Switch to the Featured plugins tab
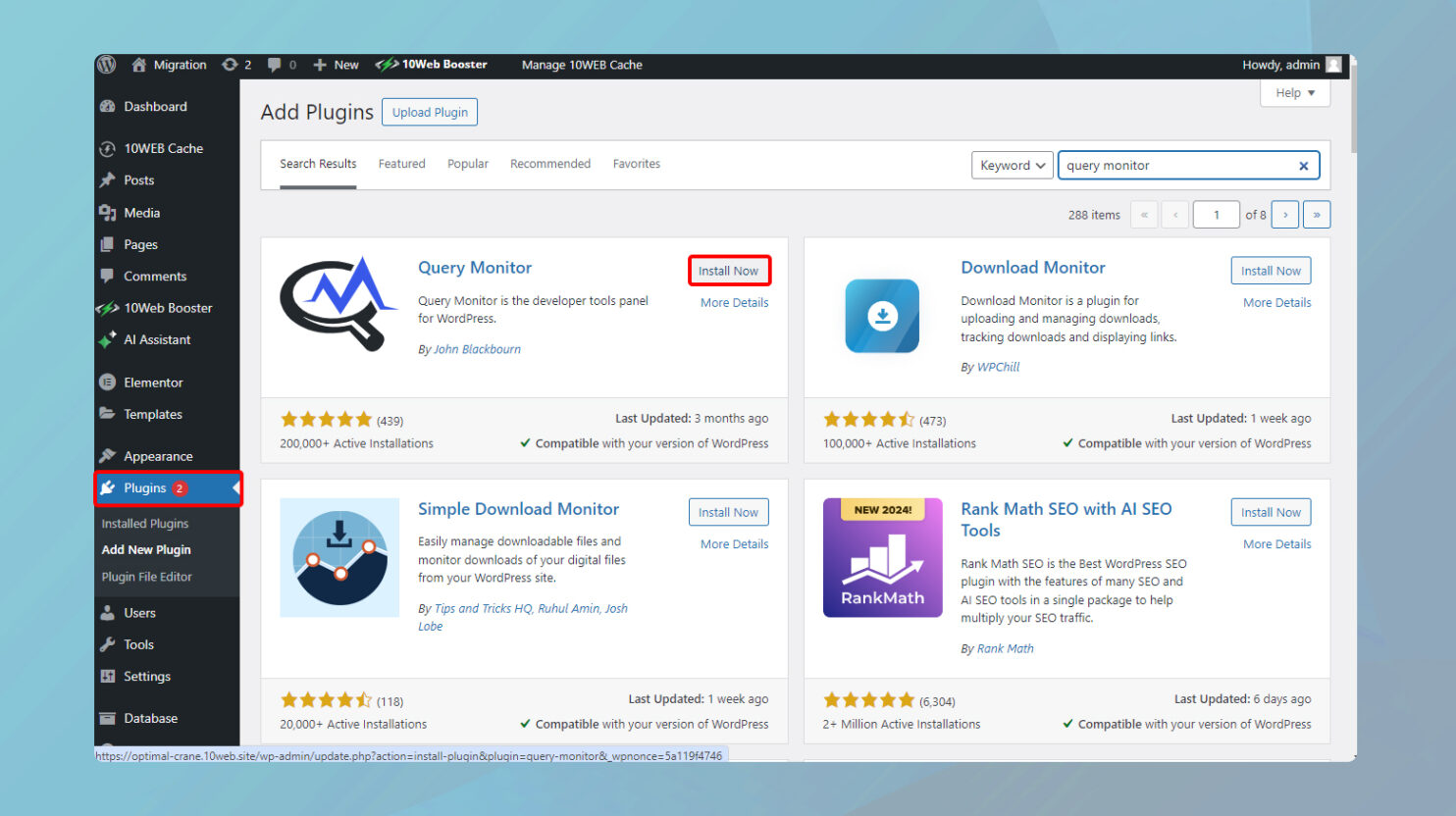This screenshot has width=1456, height=816. click(x=401, y=164)
